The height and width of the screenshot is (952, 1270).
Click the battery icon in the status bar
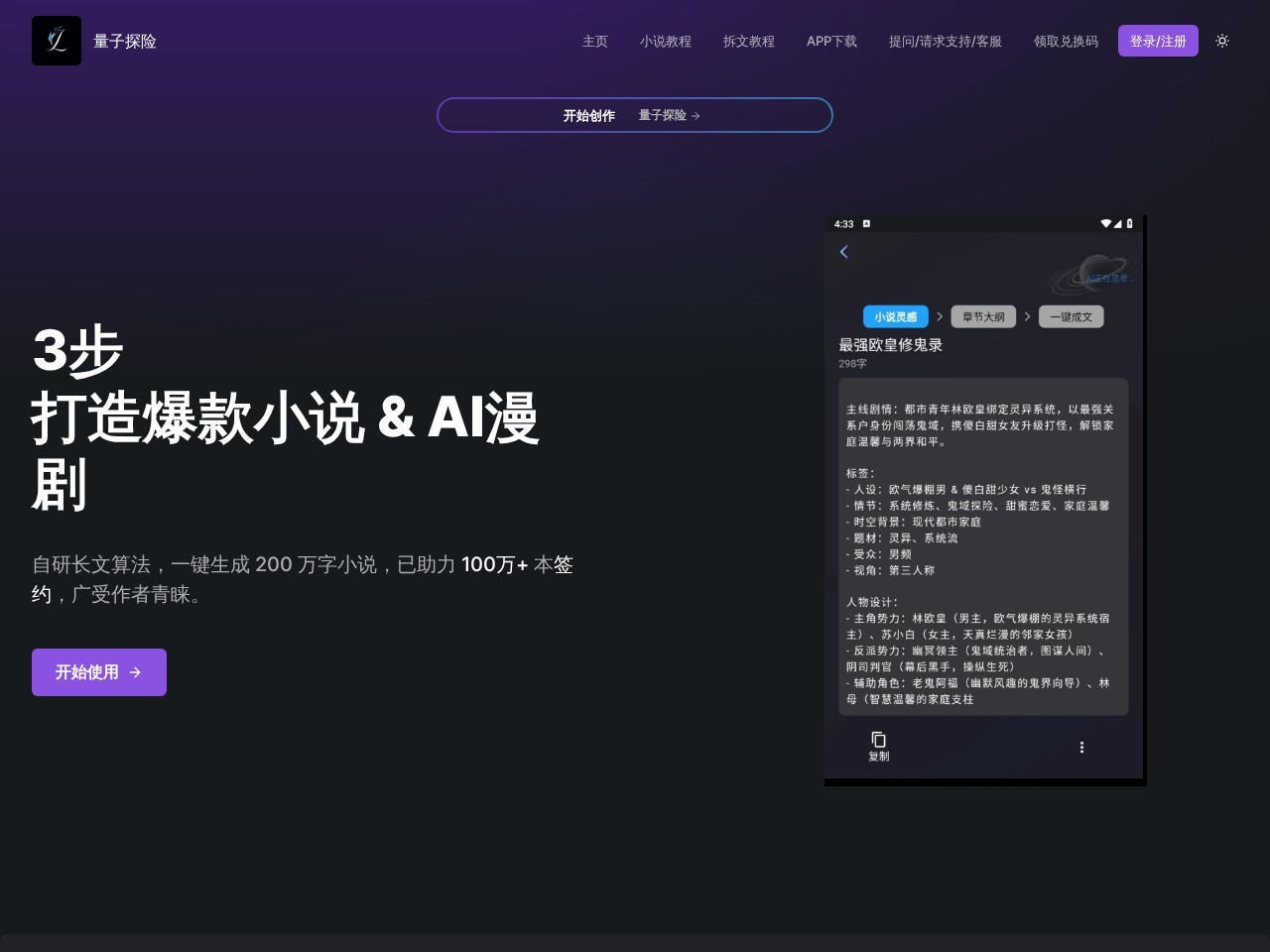pyautogui.click(x=1129, y=224)
